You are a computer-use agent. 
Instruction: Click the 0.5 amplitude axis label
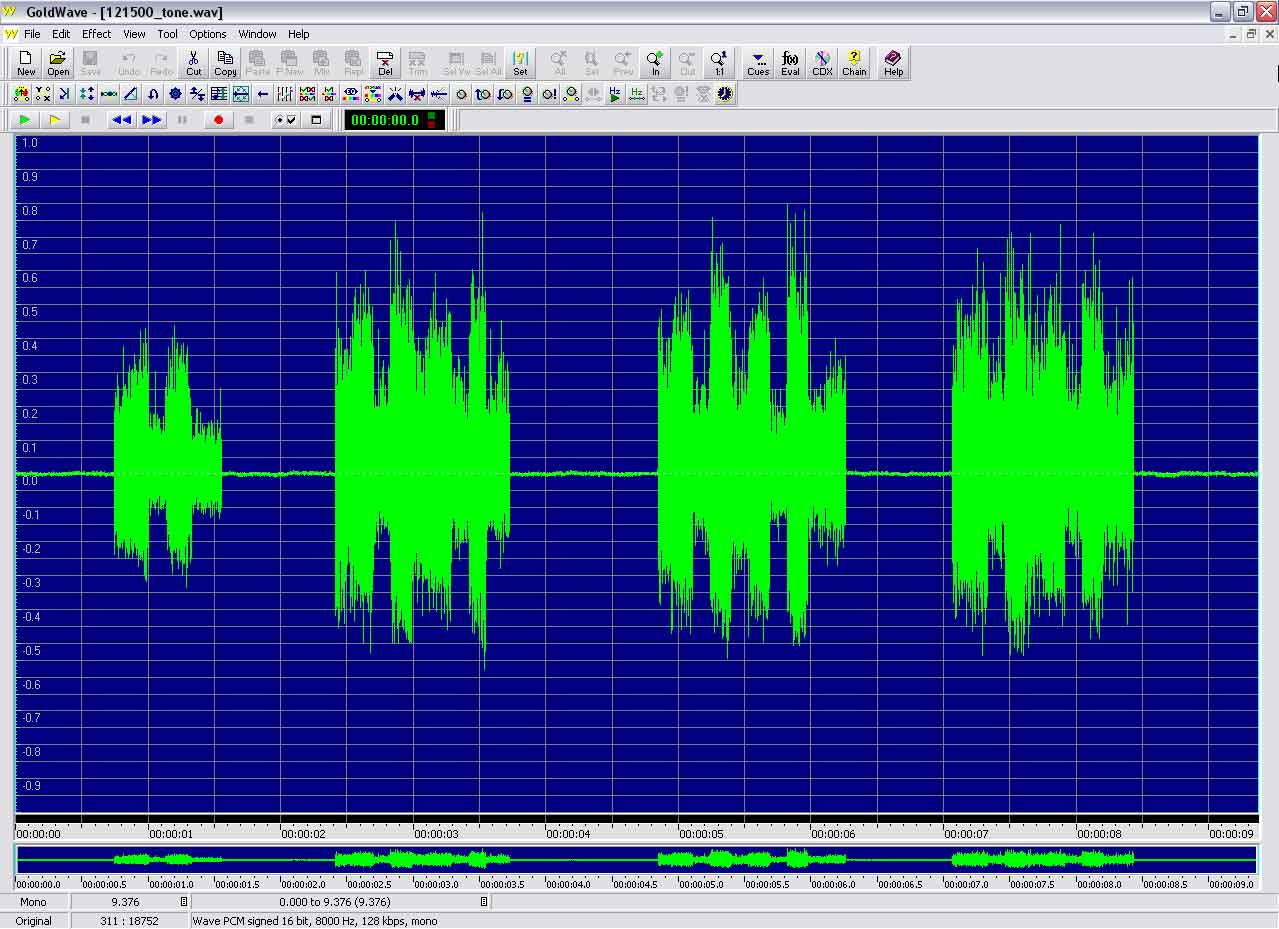pyautogui.click(x=30, y=312)
